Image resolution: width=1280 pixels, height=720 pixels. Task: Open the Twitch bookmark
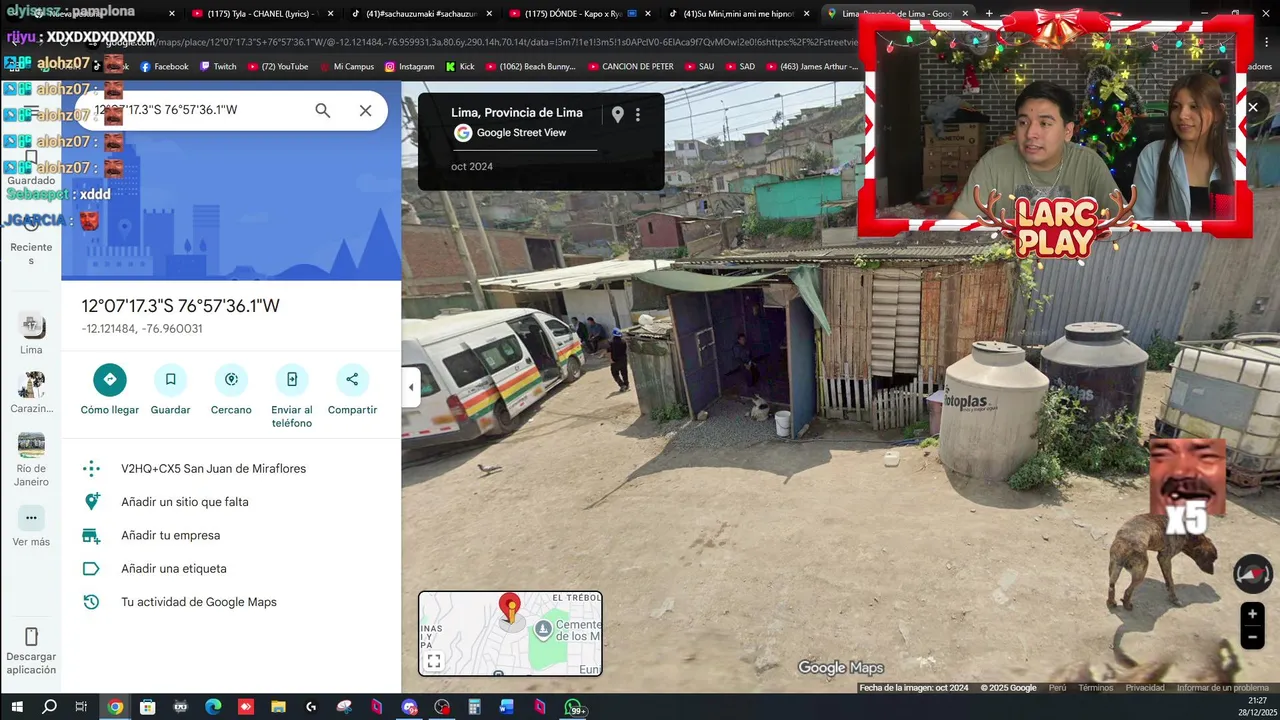[x=218, y=67]
